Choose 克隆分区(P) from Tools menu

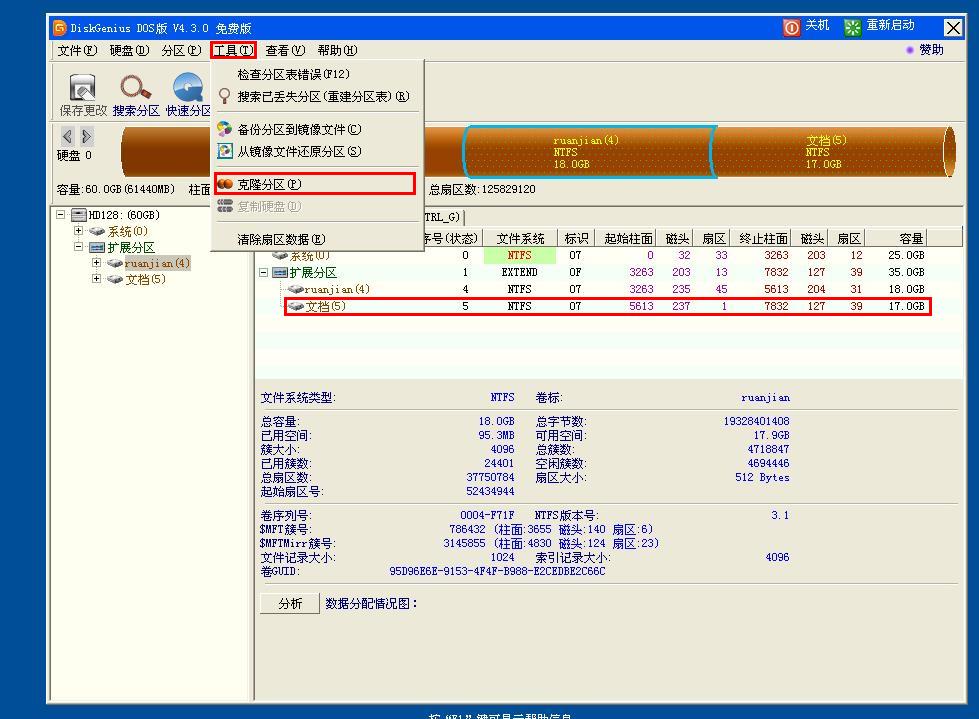pos(315,184)
